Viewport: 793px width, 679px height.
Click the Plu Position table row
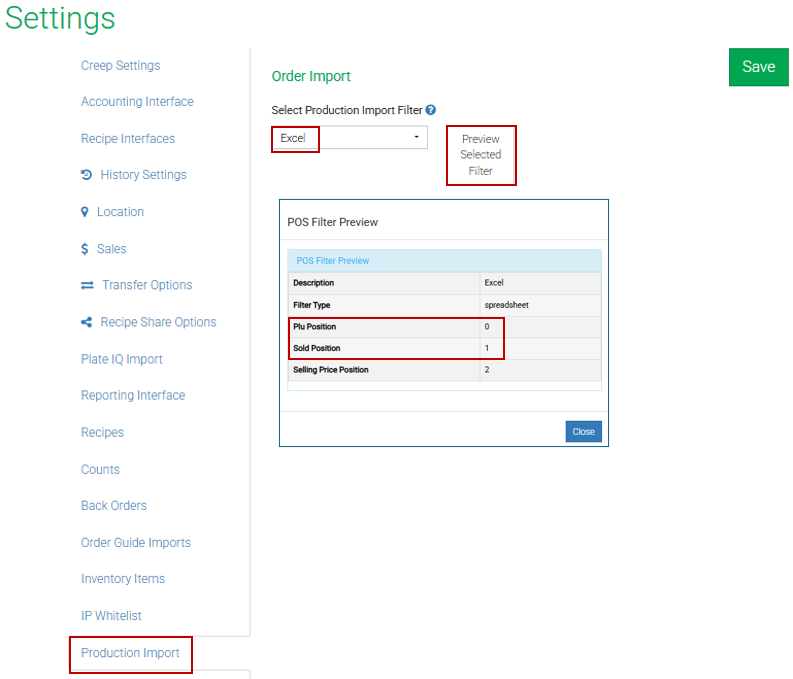tap(444, 327)
